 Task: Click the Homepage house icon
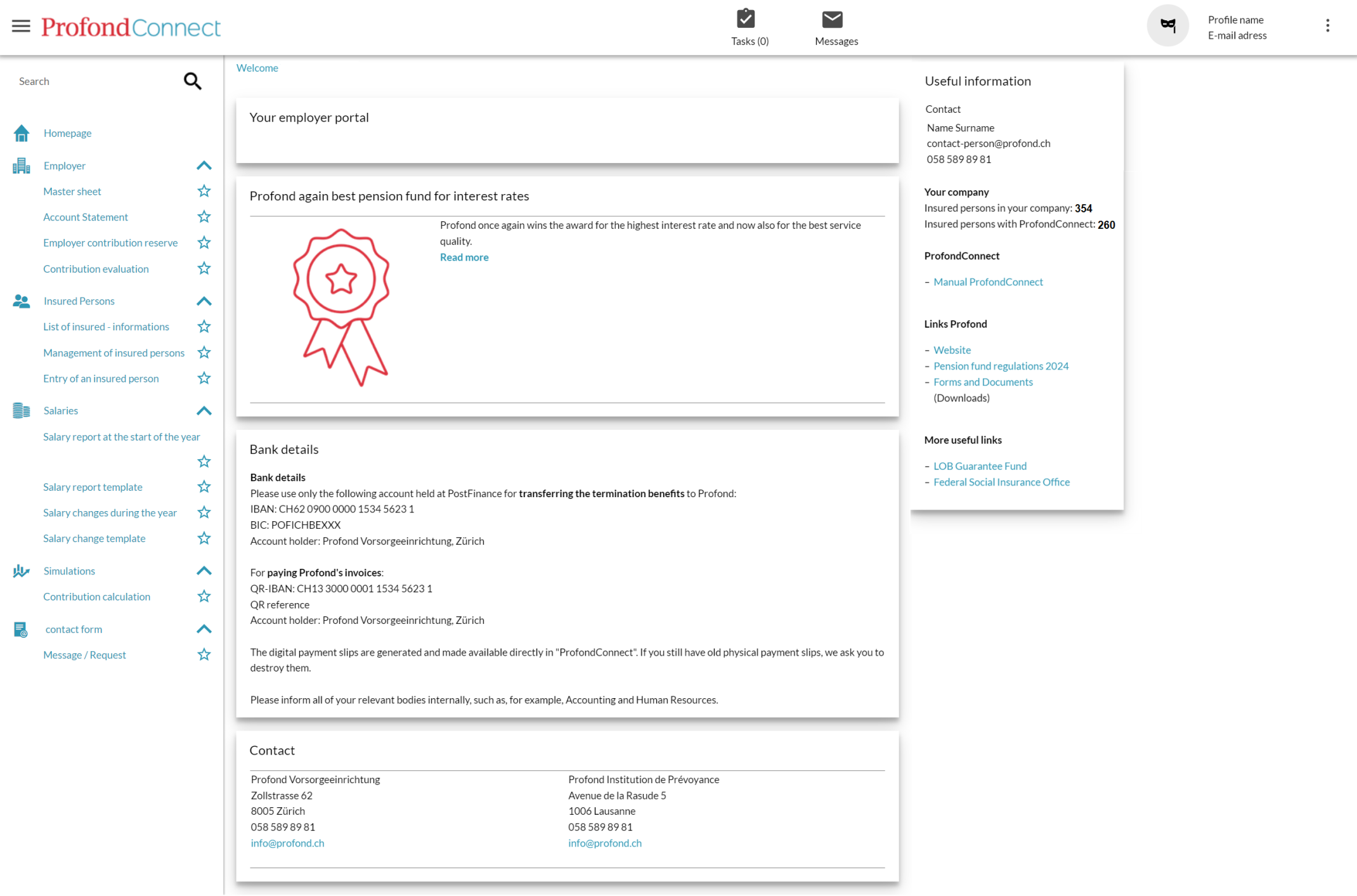click(x=22, y=133)
